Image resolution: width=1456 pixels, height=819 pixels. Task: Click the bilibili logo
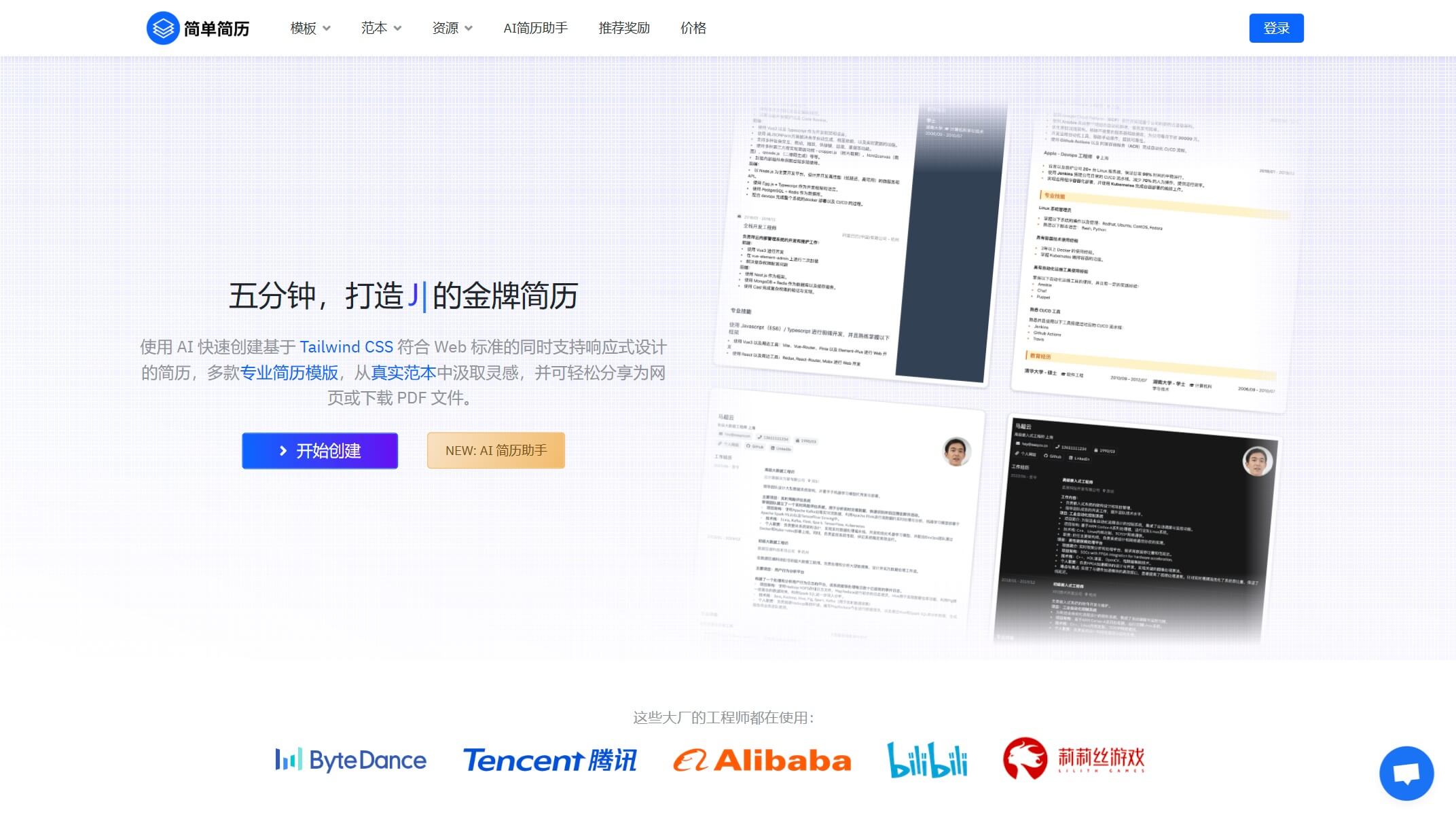click(928, 760)
